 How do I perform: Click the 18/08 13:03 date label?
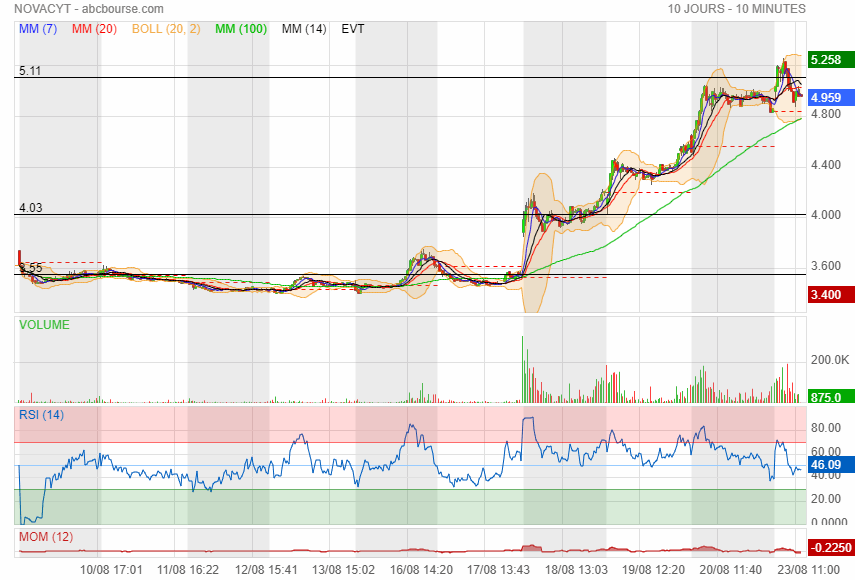(x=576, y=570)
